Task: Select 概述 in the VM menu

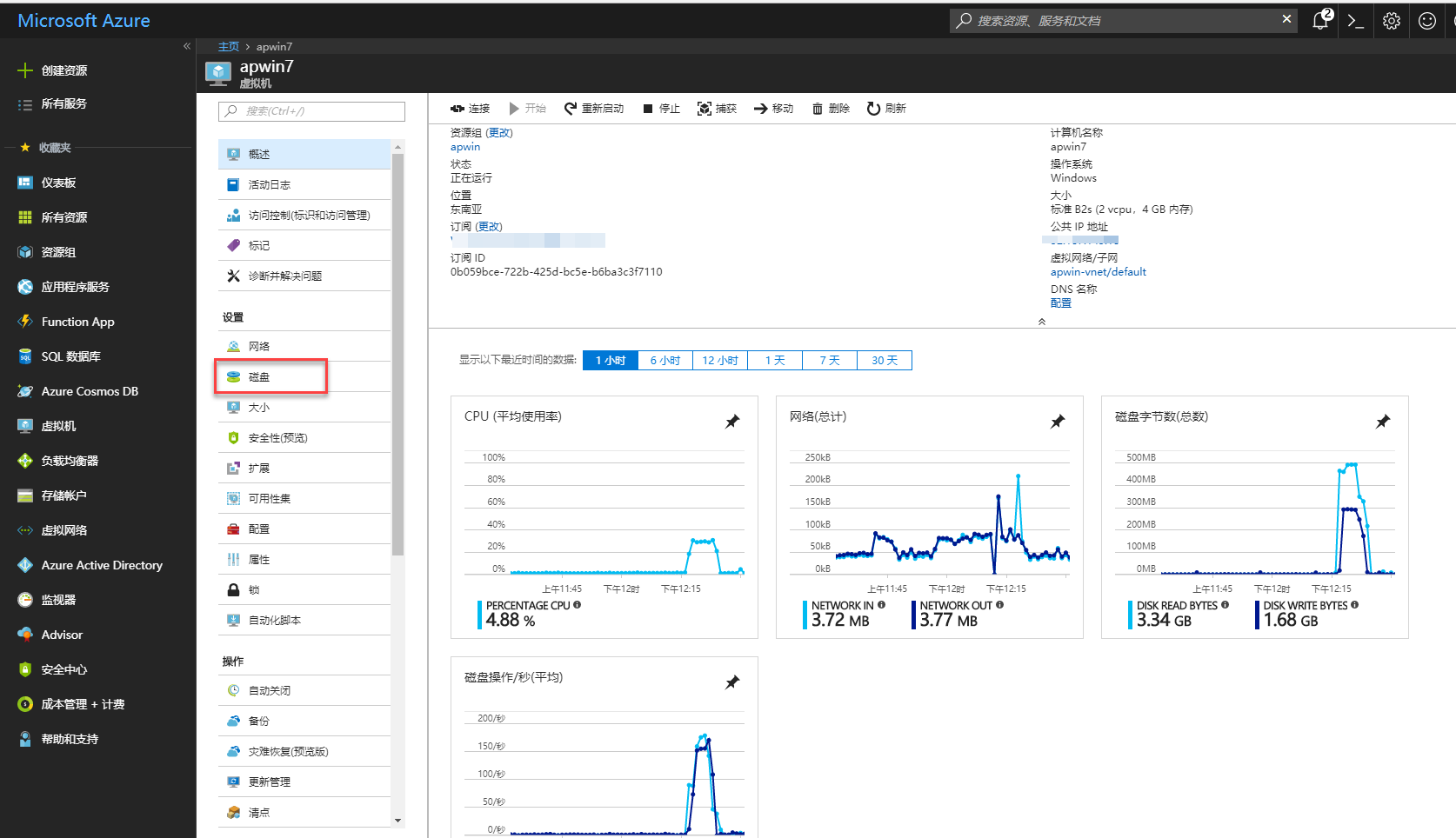Action: [x=304, y=154]
